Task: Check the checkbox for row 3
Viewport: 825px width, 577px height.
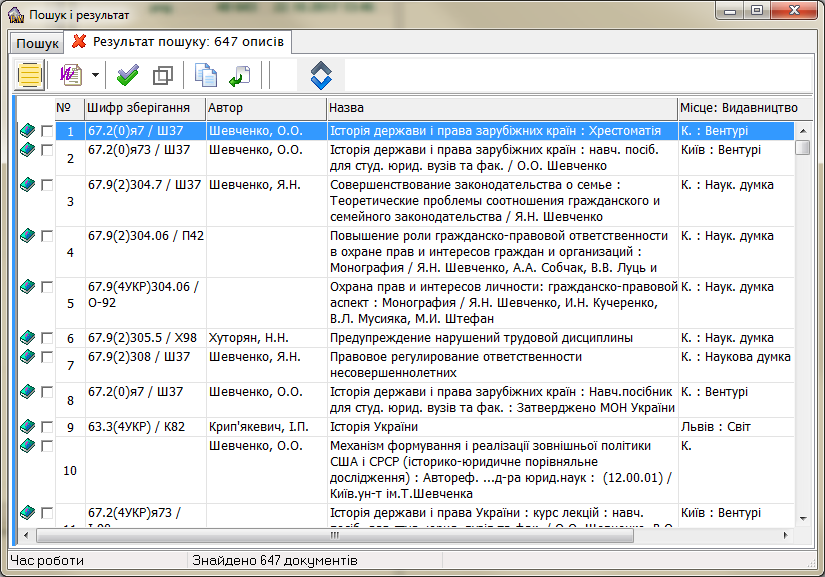Action: (47, 185)
